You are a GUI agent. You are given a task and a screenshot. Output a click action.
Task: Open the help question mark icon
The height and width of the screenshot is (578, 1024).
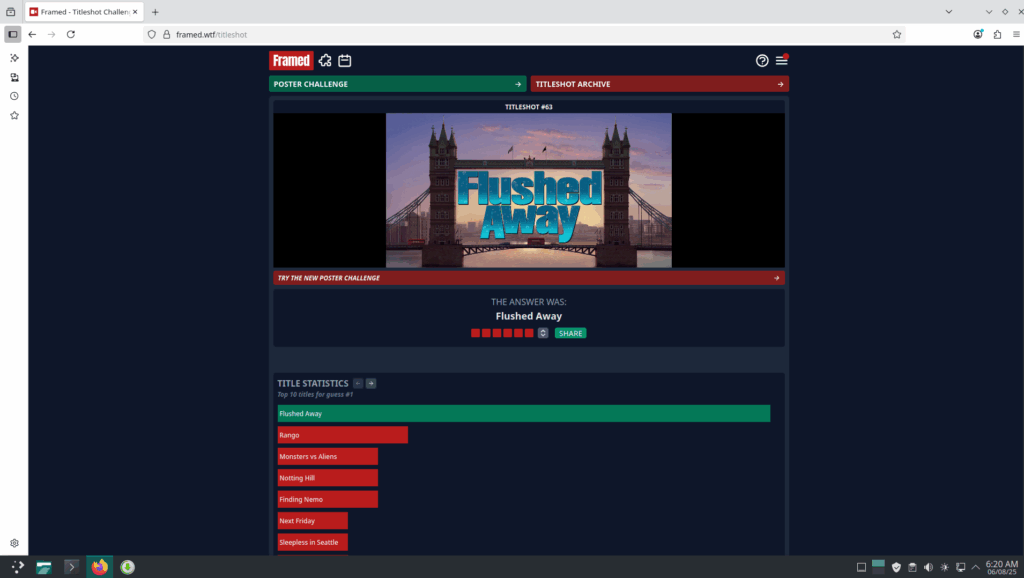762,61
